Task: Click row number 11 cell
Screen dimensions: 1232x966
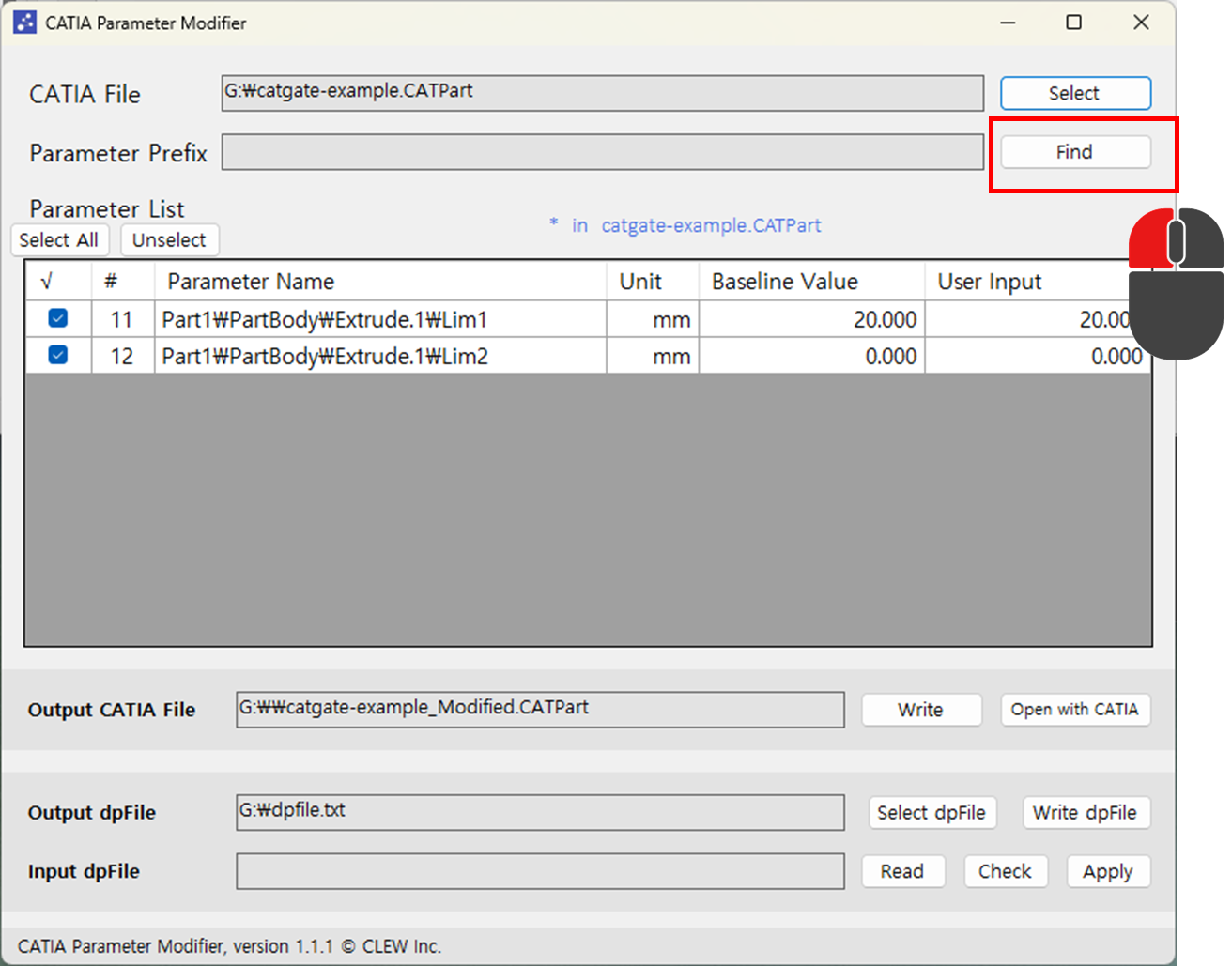Action: pyautogui.click(x=123, y=319)
